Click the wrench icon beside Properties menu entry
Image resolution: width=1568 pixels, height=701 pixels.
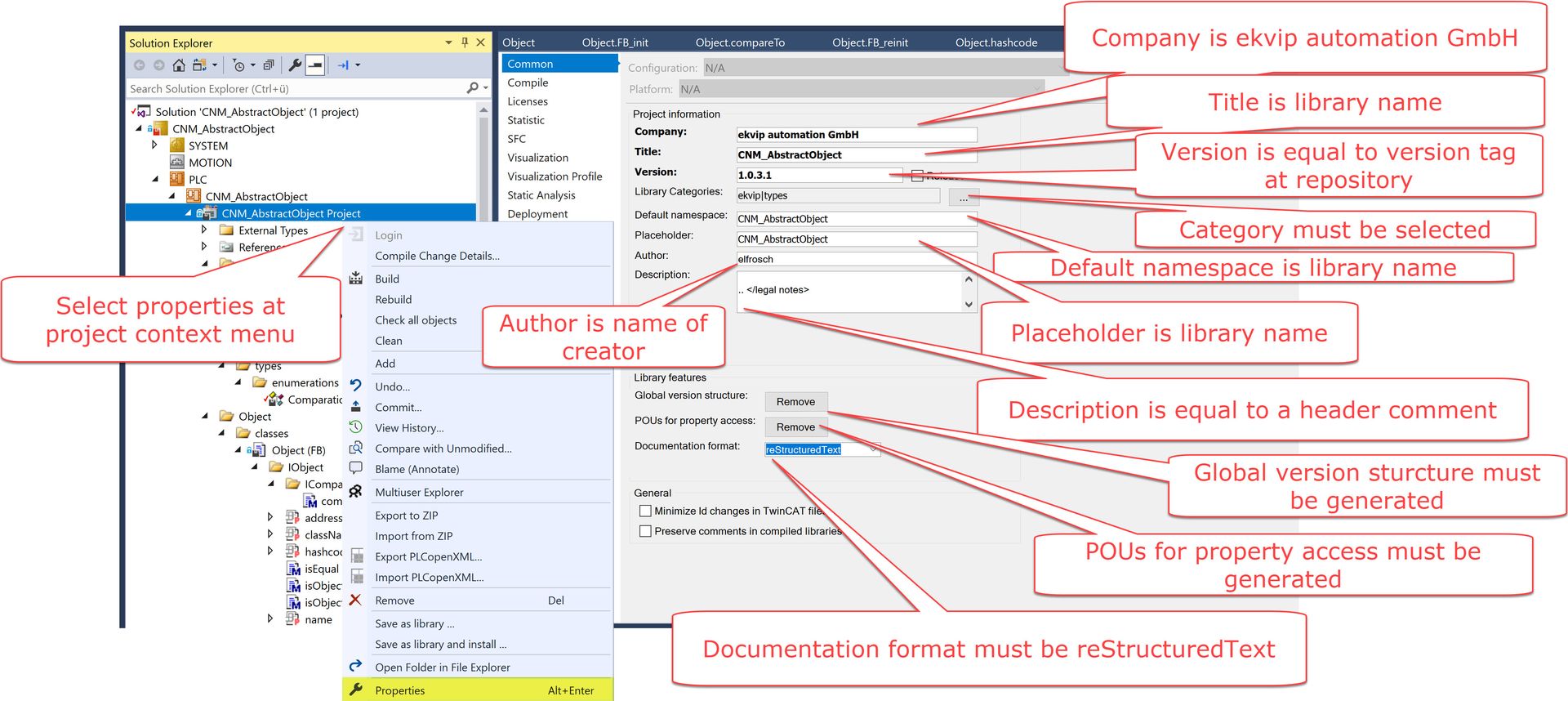point(356,690)
